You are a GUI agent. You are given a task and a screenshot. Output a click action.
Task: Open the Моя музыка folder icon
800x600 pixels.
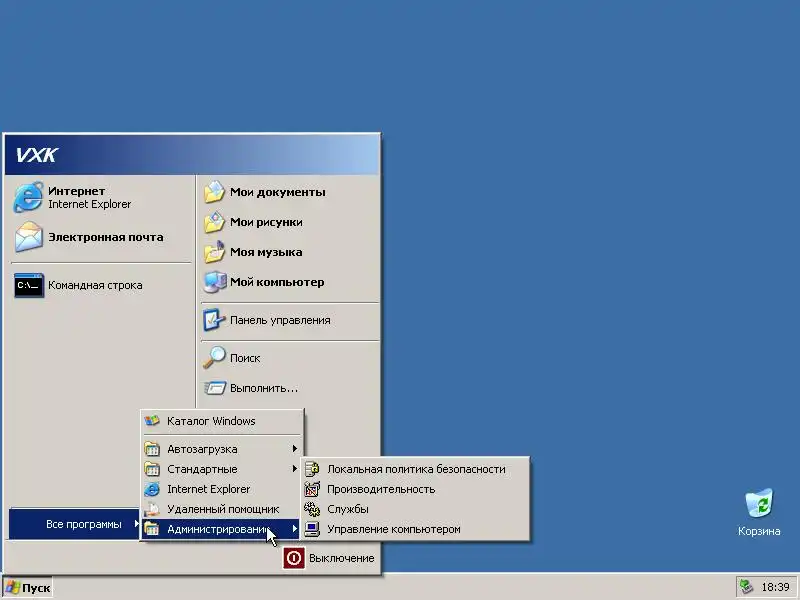[x=214, y=252]
